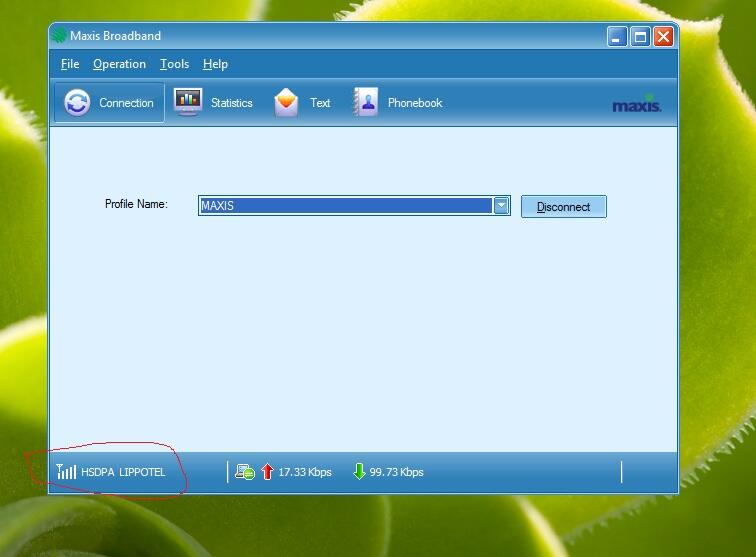Maximize the Maxis Broadband window

640,37
